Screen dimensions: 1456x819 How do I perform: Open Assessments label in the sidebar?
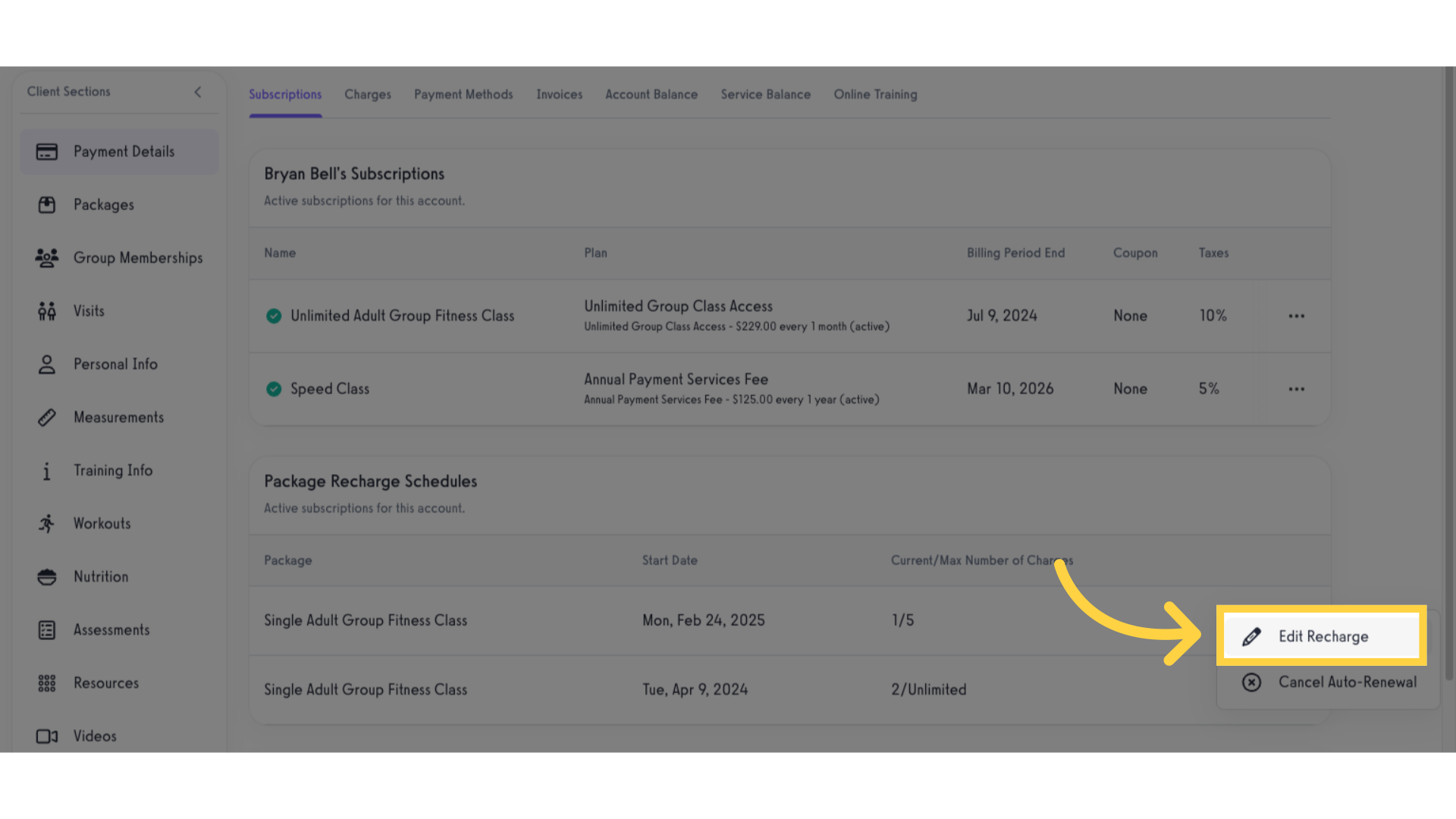pos(111,629)
